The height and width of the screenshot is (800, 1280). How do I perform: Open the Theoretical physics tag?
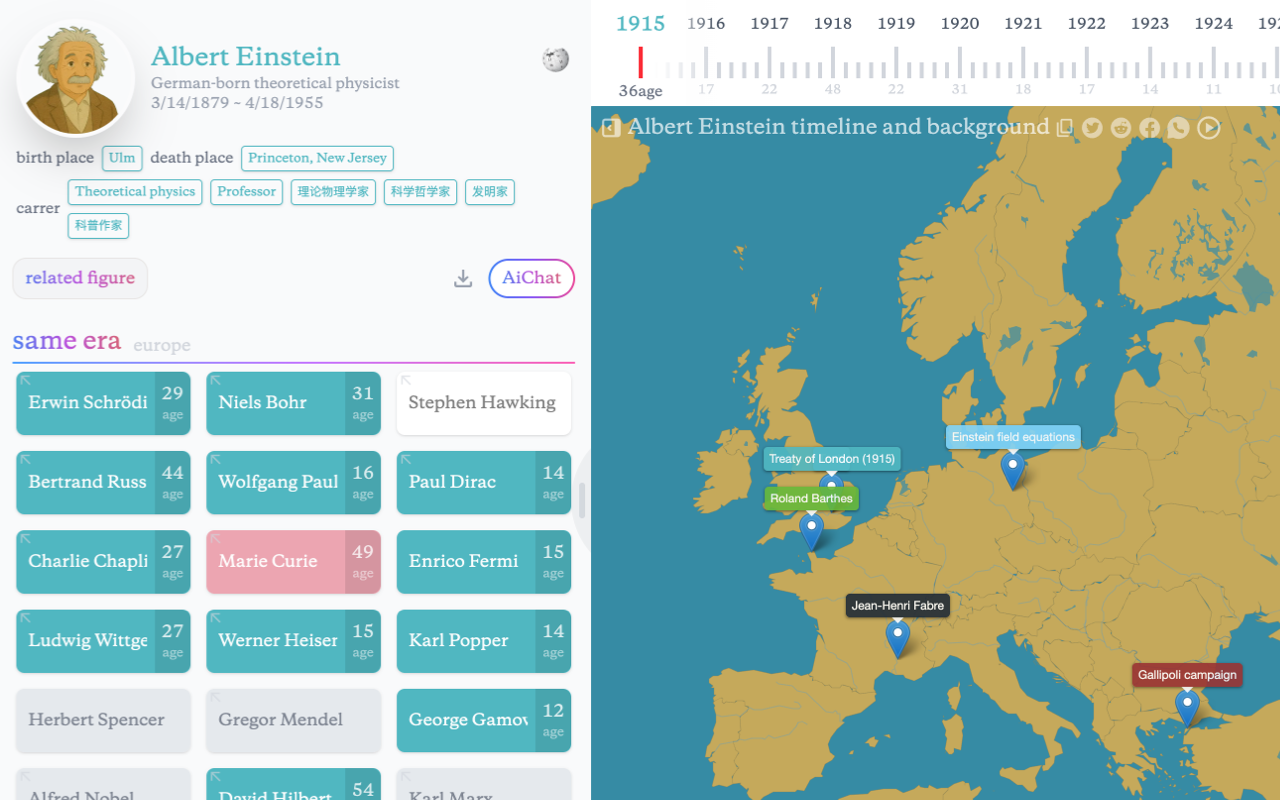click(x=134, y=191)
